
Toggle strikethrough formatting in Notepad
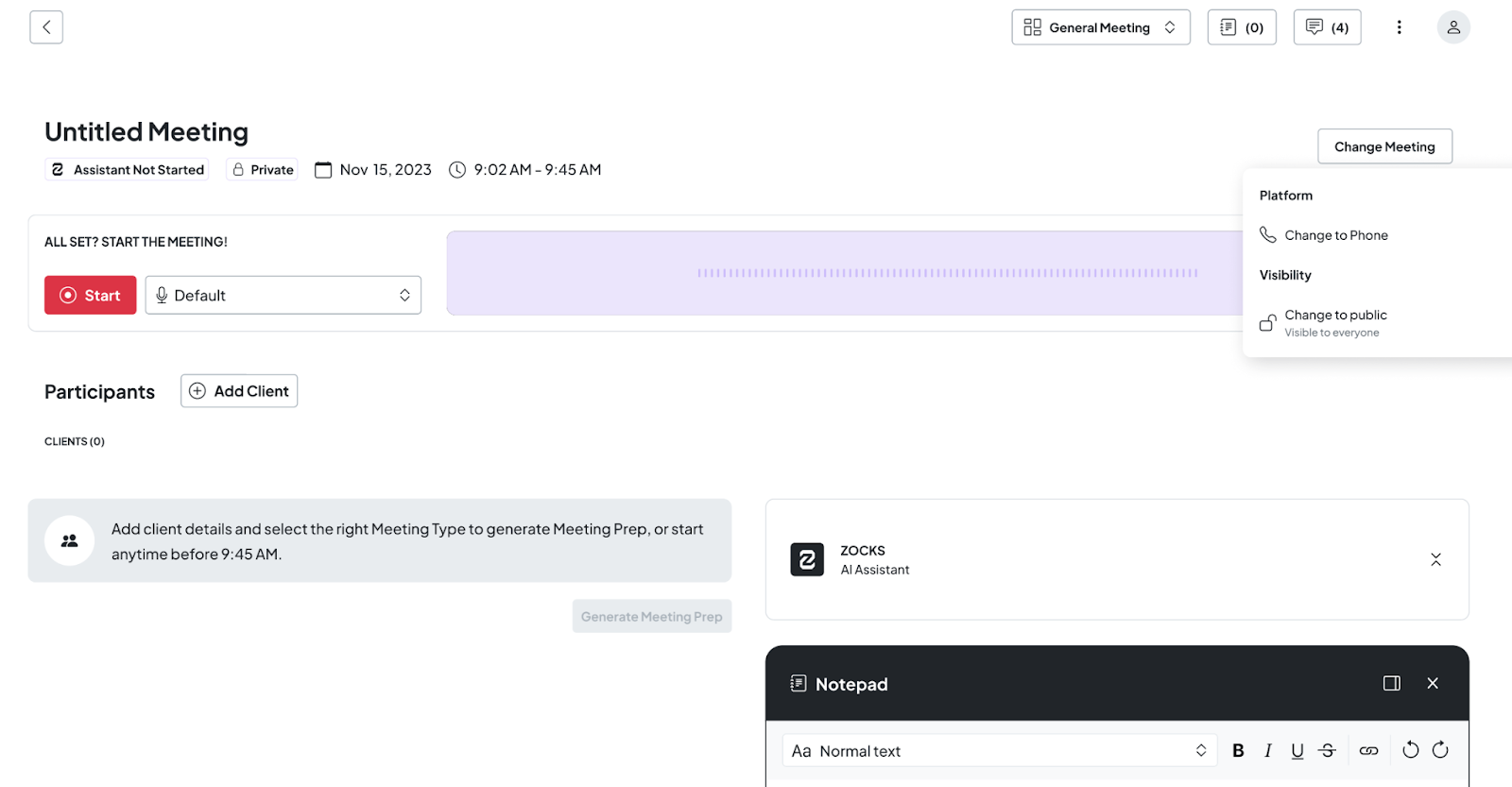point(1328,751)
